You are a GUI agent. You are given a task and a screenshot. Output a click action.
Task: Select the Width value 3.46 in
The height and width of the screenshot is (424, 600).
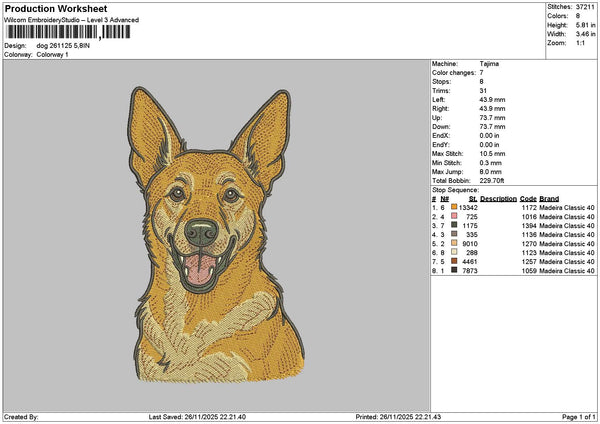coord(585,34)
